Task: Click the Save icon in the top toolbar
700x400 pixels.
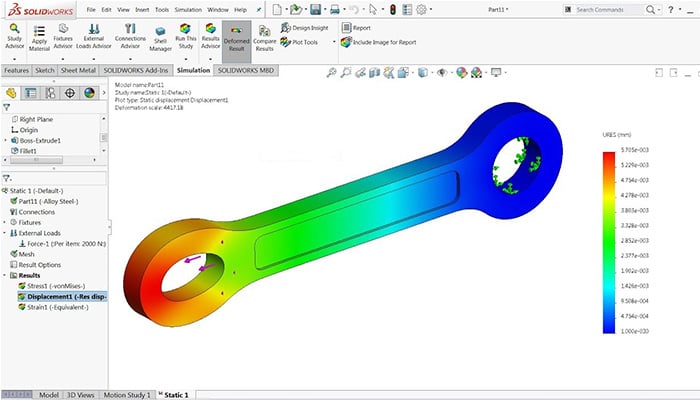Action: (316, 9)
